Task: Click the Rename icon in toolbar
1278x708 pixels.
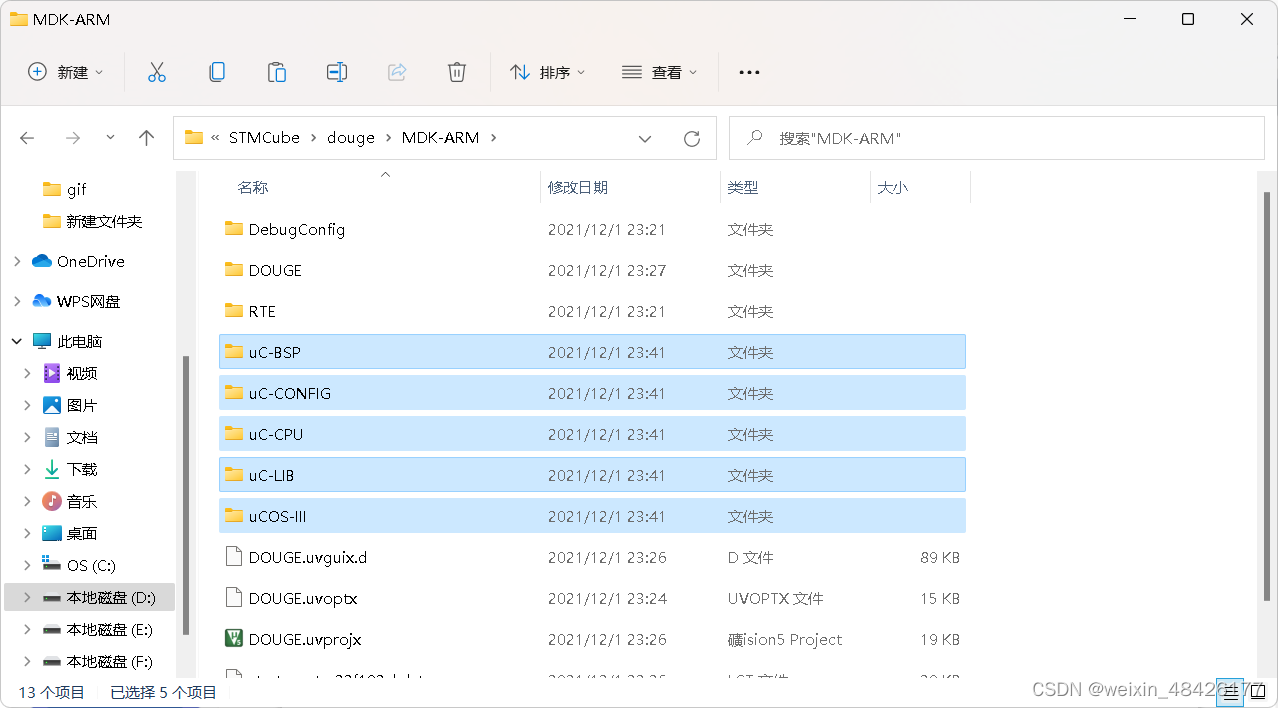Action: click(337, 72)
